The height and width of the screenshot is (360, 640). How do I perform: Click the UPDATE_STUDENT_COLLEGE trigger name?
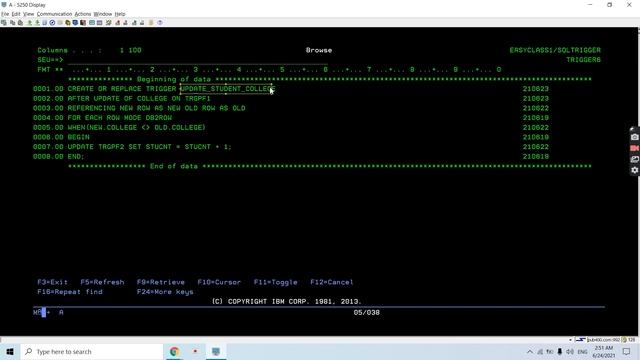[x=228, y=89]
